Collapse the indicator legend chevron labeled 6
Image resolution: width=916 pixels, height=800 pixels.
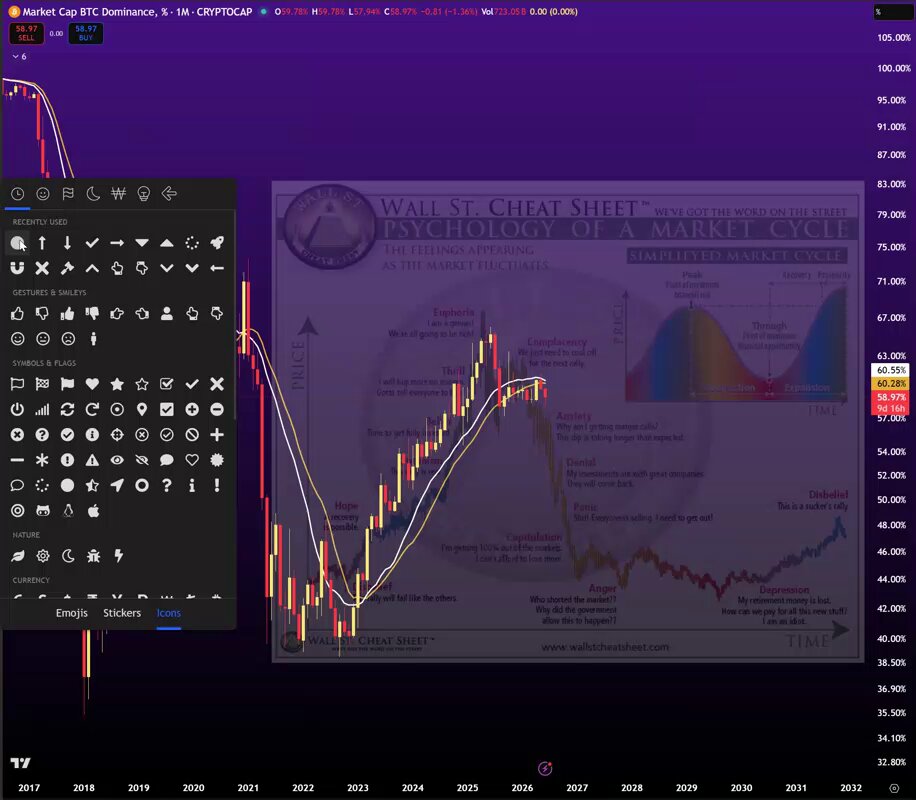(19, 57)
